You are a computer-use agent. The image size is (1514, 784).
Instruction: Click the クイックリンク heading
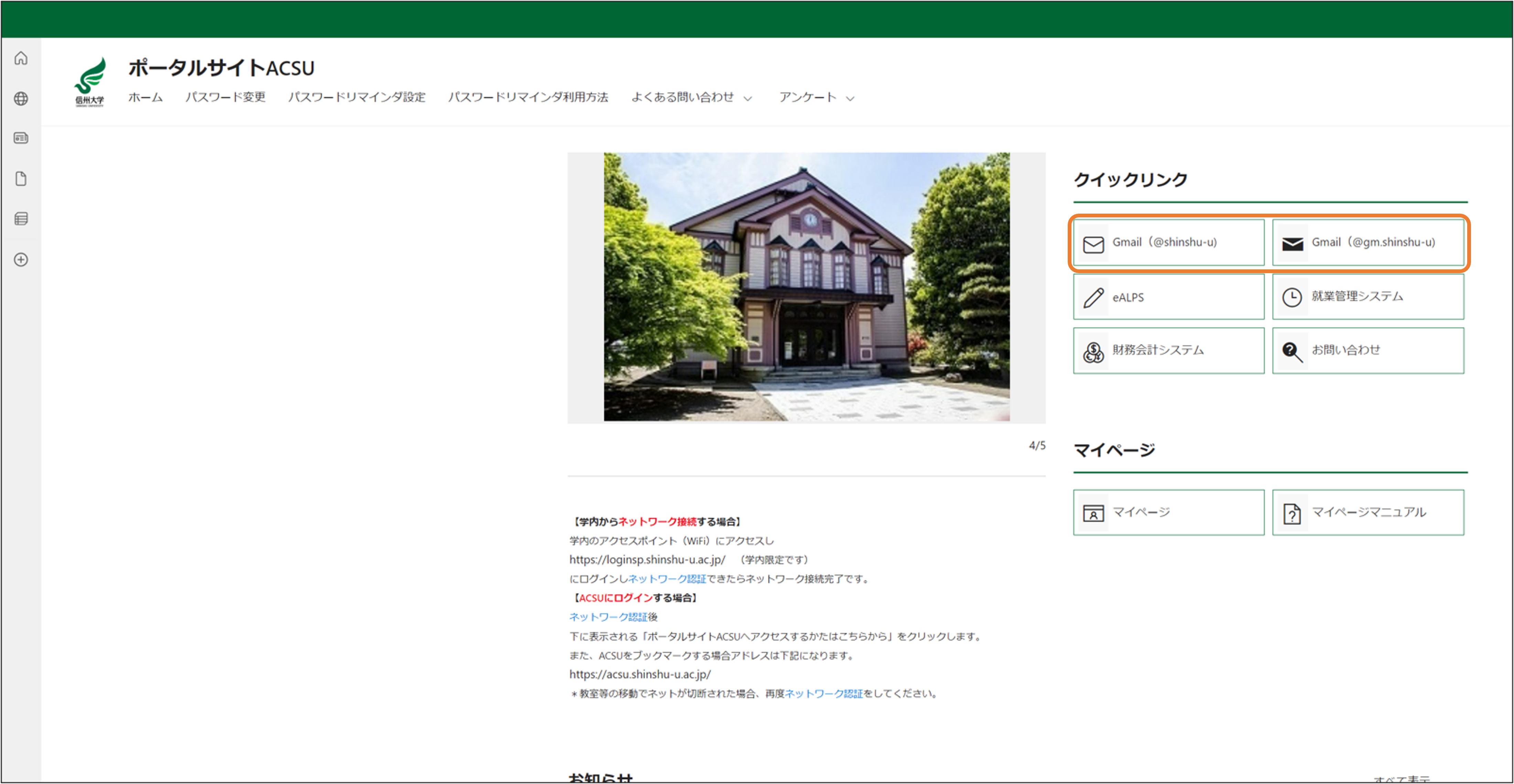point(1130,179)
